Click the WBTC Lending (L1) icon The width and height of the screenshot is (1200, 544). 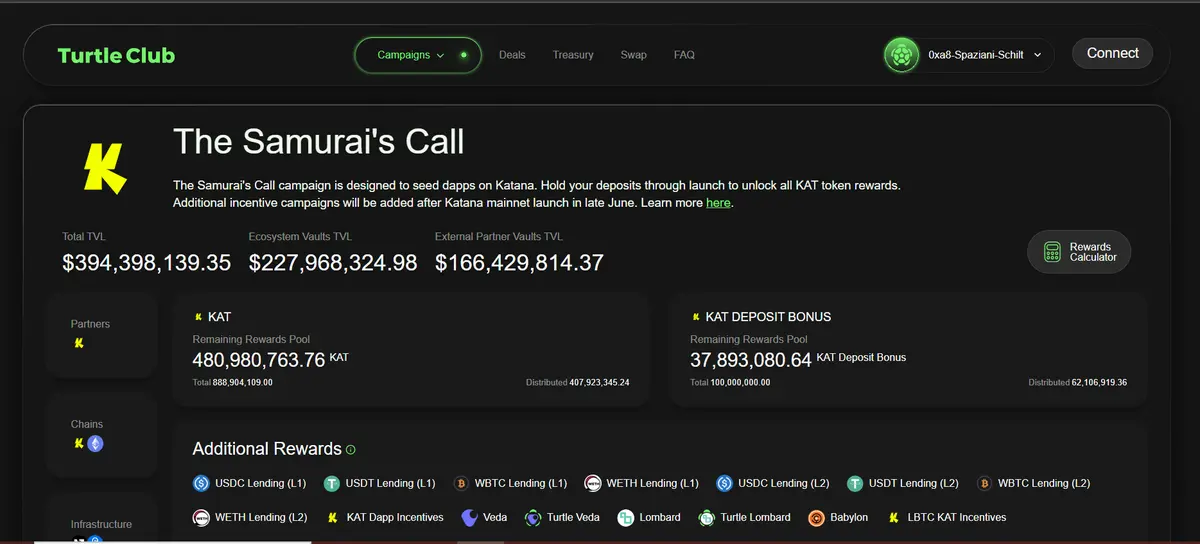coord(461,483)
